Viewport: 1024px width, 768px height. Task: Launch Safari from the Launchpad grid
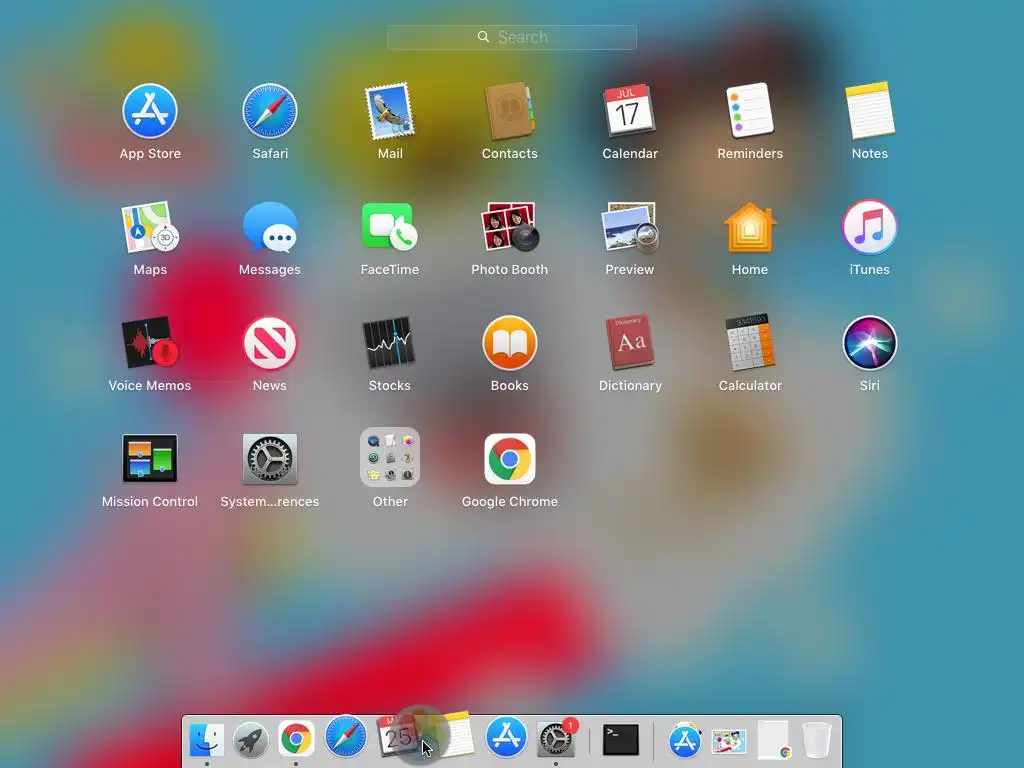270,111
